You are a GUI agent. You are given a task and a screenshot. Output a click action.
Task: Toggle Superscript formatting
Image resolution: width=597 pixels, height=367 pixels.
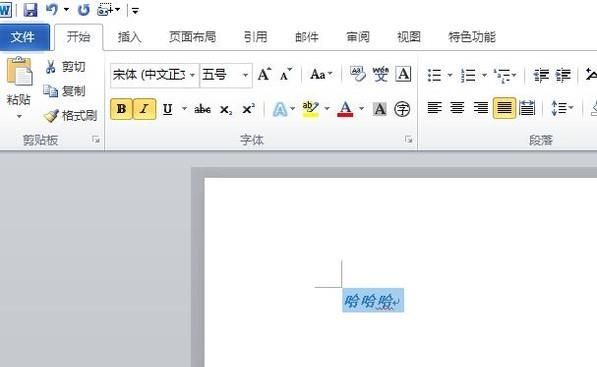point(249,109)
